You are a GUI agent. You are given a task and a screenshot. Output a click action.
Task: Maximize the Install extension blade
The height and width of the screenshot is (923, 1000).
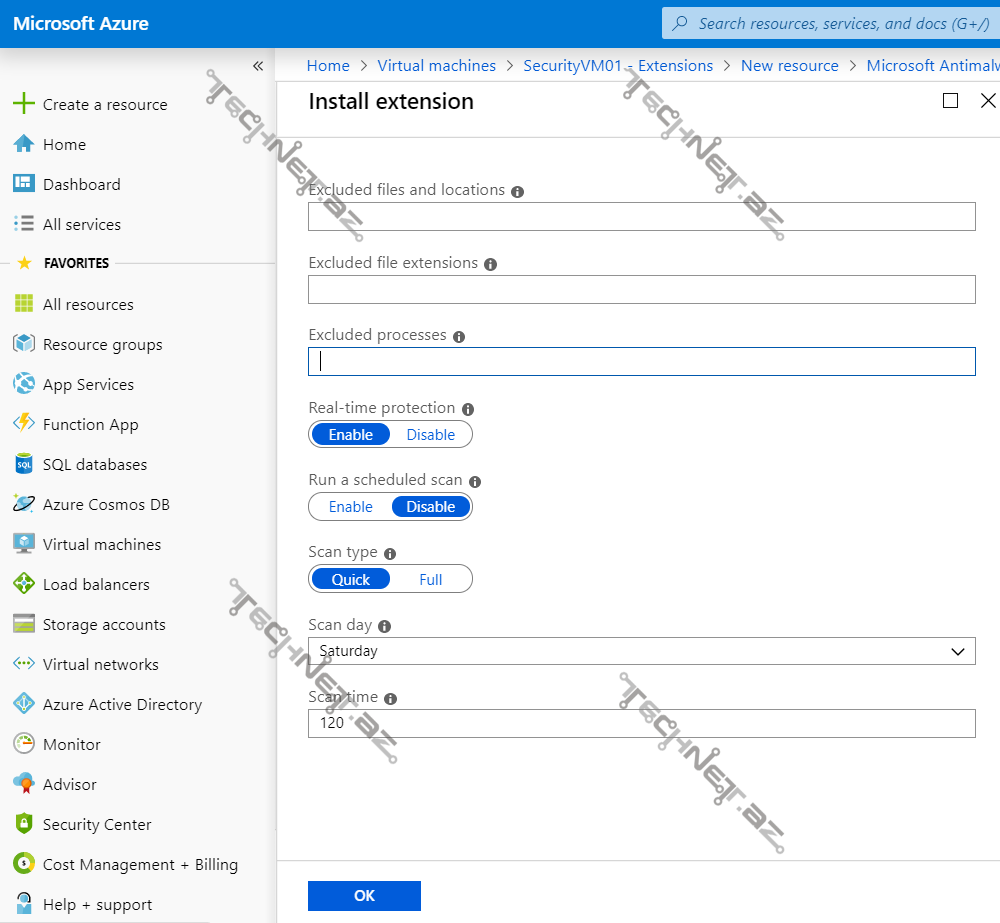950,101
